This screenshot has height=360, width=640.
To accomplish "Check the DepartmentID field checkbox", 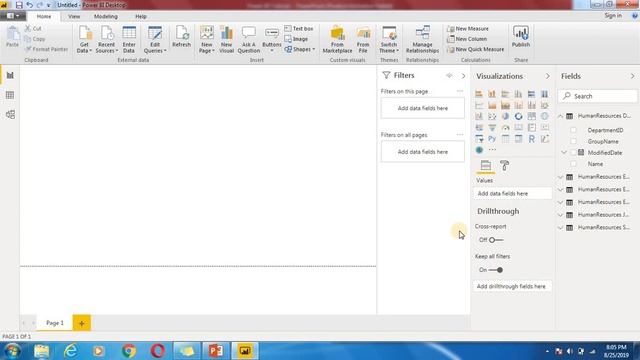I will click(x=573, y=130).
